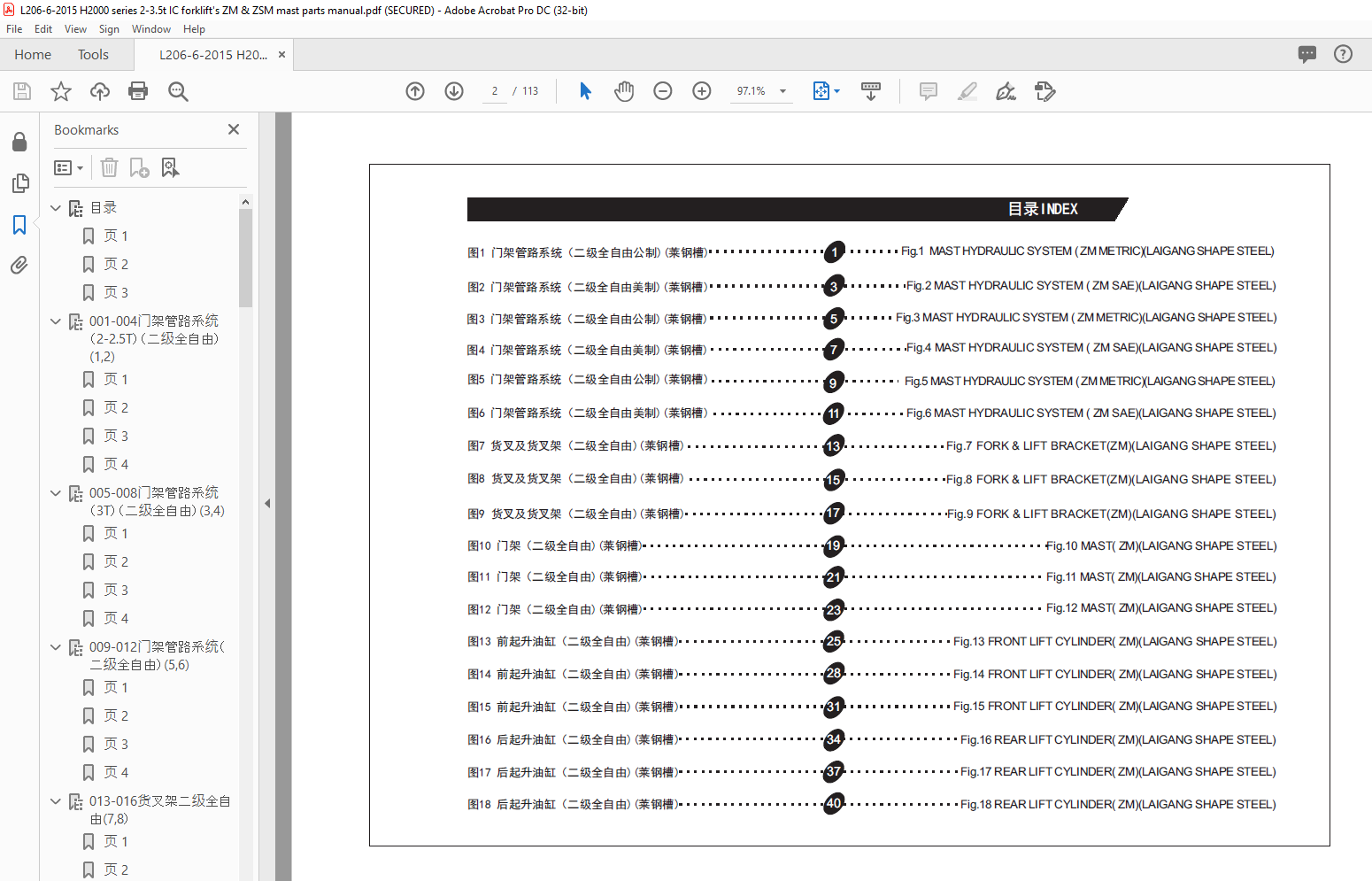This screenshot has height=881, width=1372.
Task: Switch to the Tools tab
Action: (x=93, y=55)
